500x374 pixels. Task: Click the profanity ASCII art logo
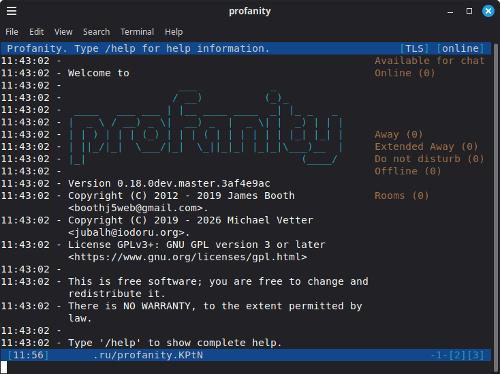point(206,128)
